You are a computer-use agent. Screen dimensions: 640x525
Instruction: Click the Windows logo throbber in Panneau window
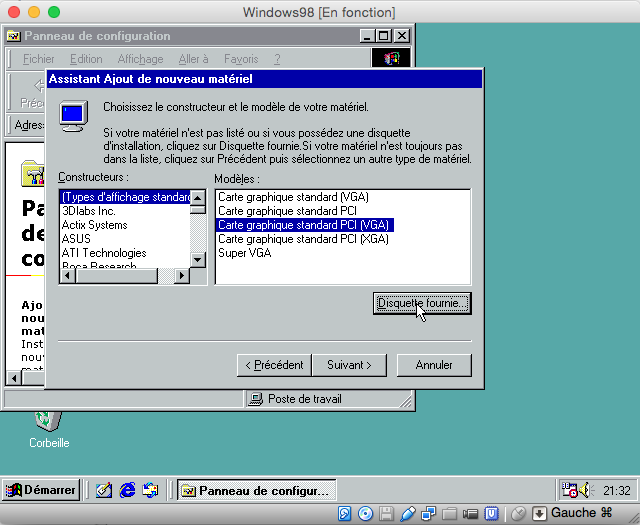391,58
